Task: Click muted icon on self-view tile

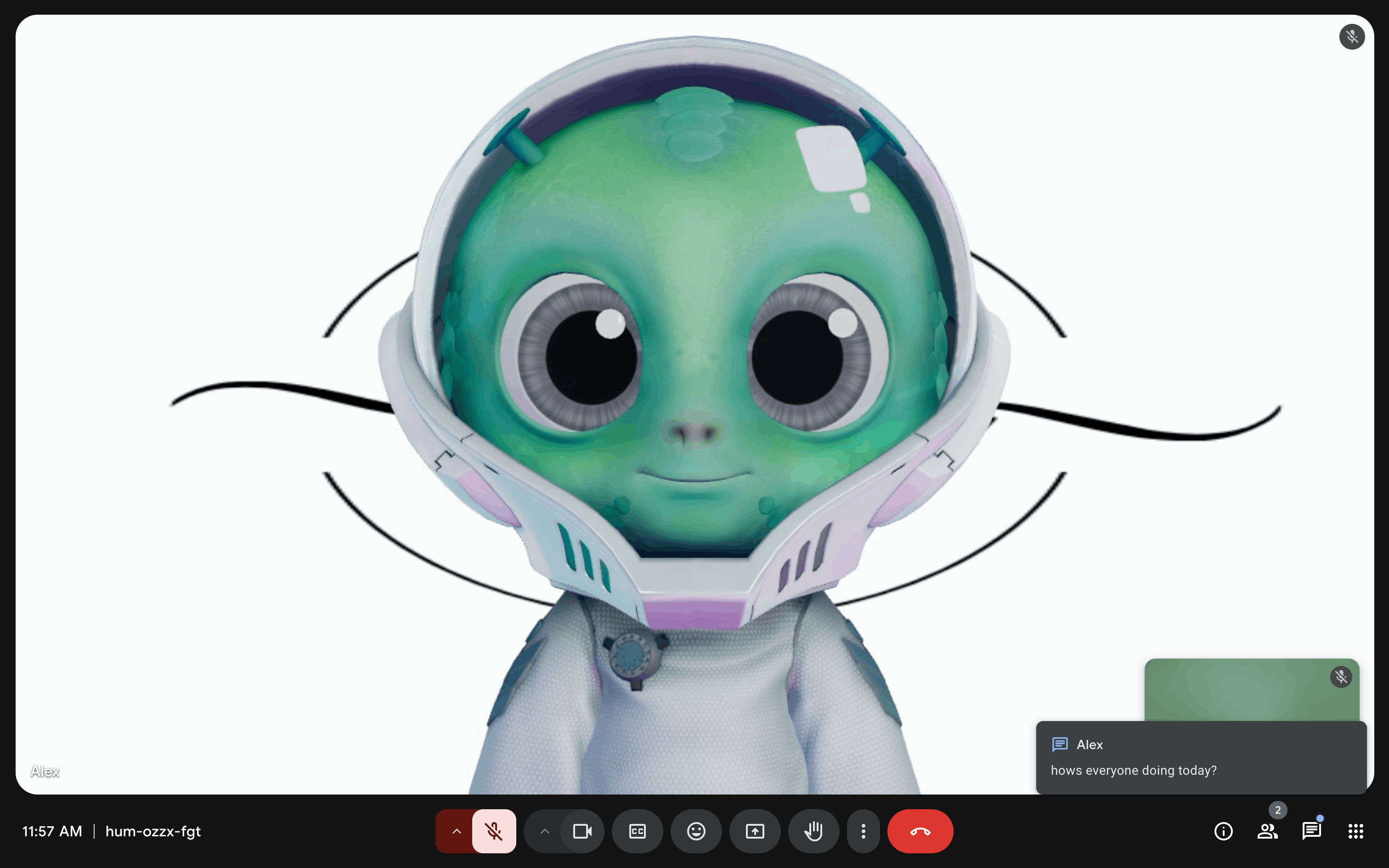Action: click(x=1341, y=677)
